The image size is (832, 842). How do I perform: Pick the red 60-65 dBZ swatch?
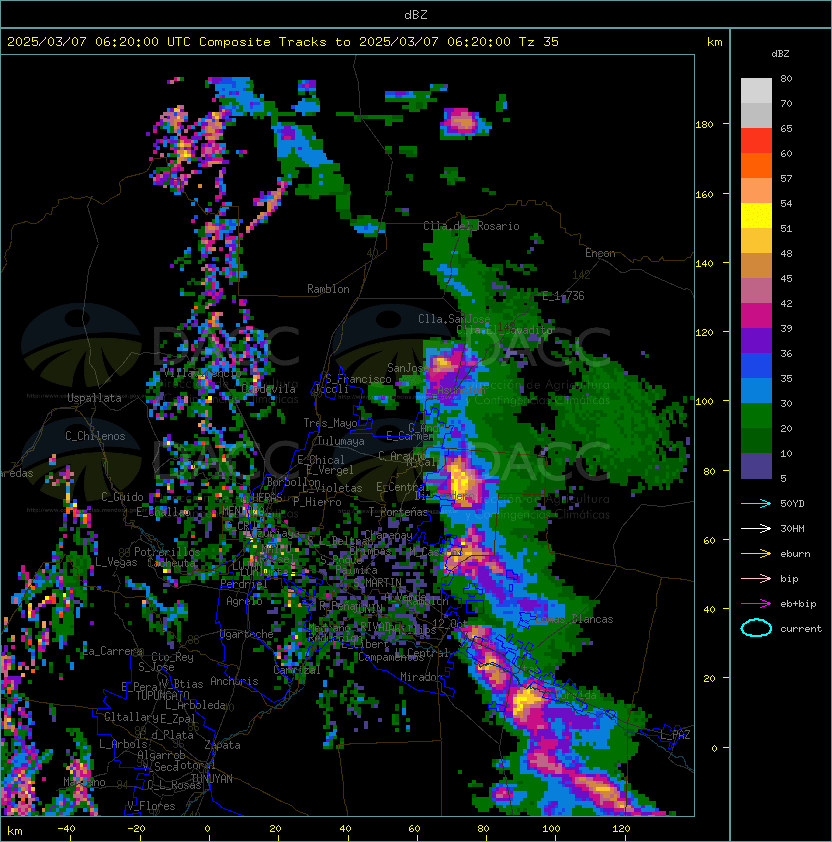coord(756,141)
